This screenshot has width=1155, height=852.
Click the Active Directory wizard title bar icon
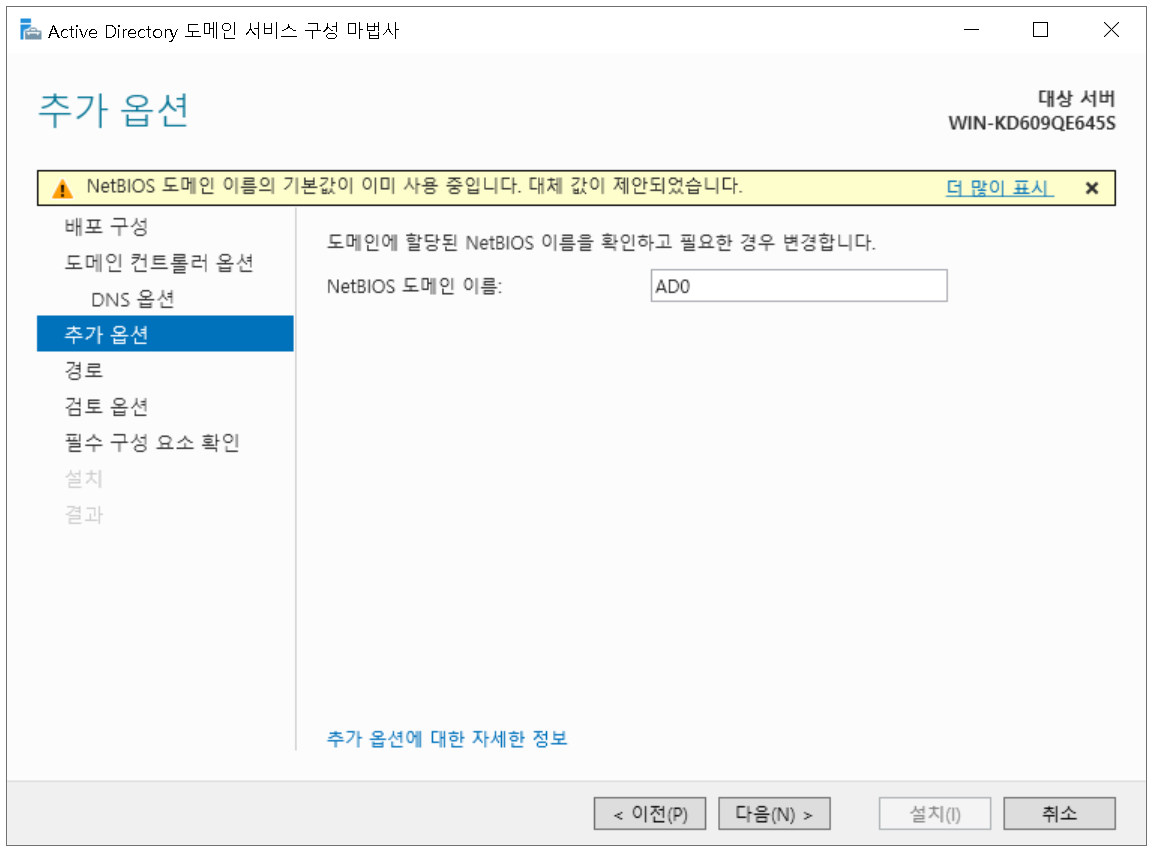(30, 30)
